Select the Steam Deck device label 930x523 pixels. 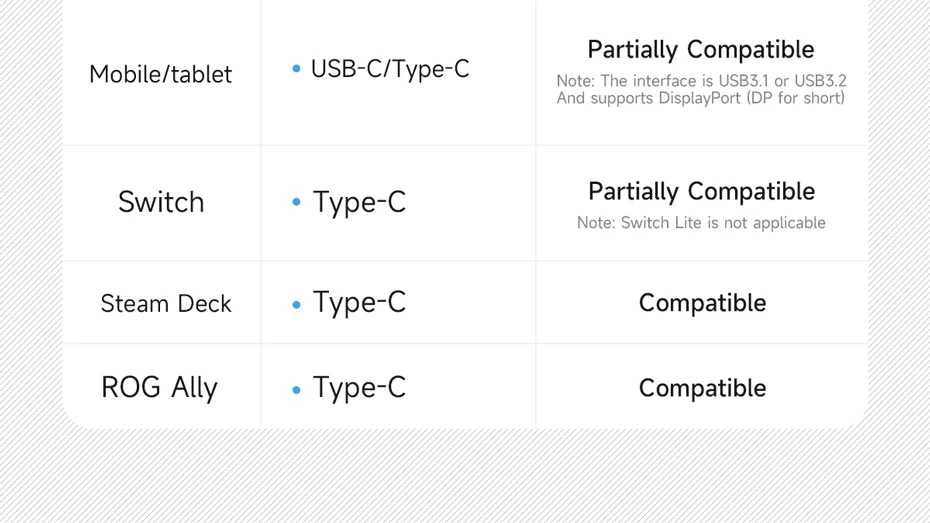(166, 303)
